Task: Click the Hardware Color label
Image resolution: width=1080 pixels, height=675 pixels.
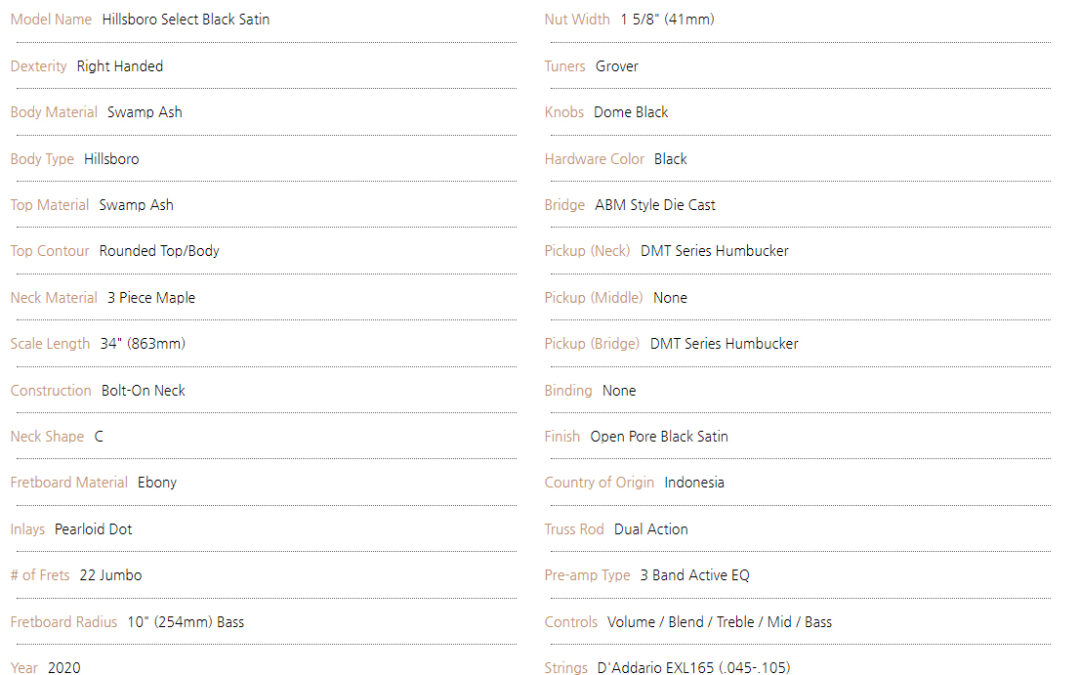Action: [x=594, y=159]
